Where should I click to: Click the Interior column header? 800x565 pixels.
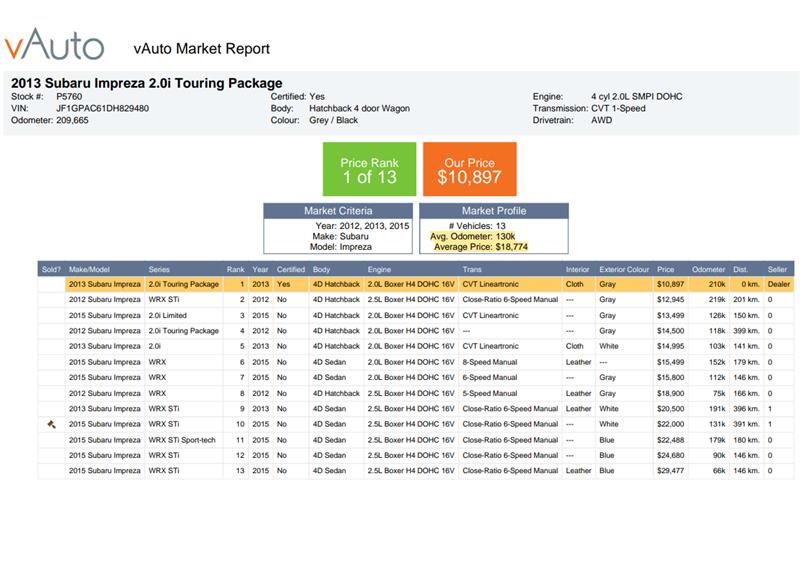pyautogui.click(x=578, y=269)
